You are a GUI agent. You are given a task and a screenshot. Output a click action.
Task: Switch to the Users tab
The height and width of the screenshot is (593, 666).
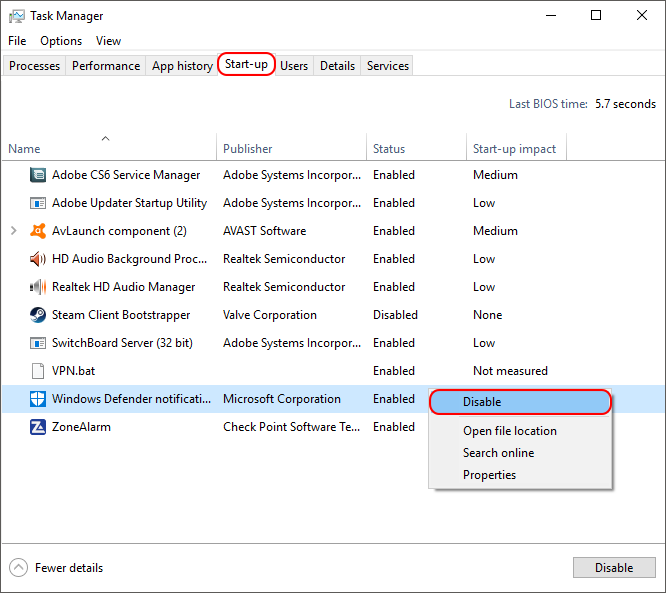point(294,66)
